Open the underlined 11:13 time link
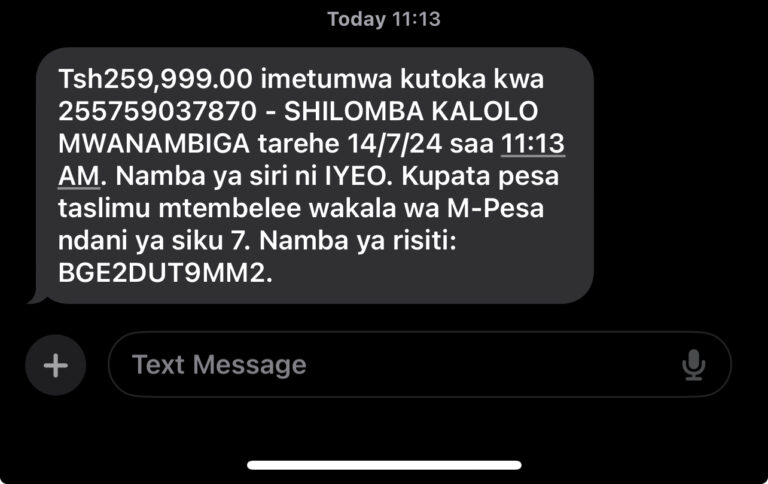Image resolution: width=768 pixels, height=484 pixels. point(533,144)
